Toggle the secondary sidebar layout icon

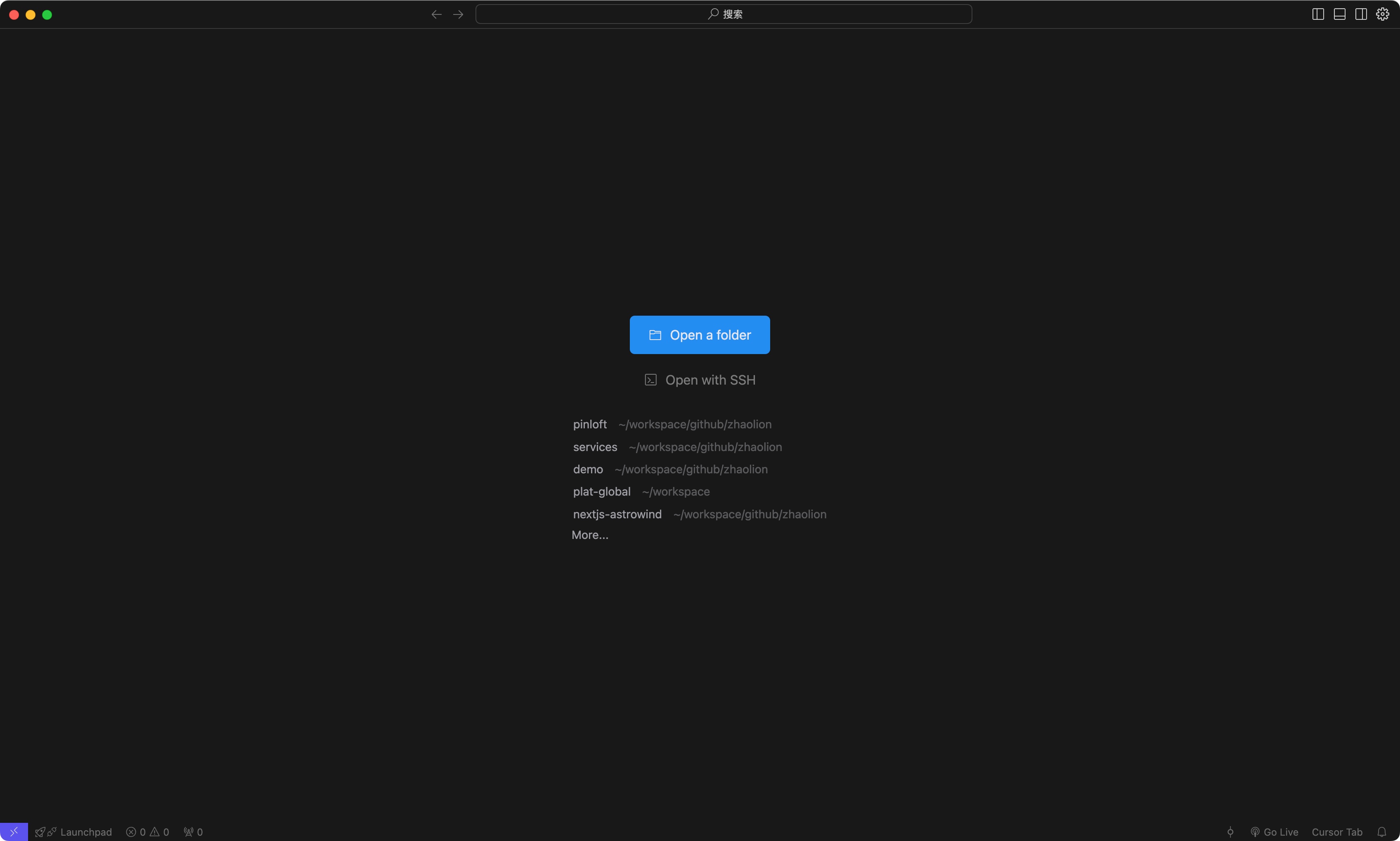(x=1361, y=14)
